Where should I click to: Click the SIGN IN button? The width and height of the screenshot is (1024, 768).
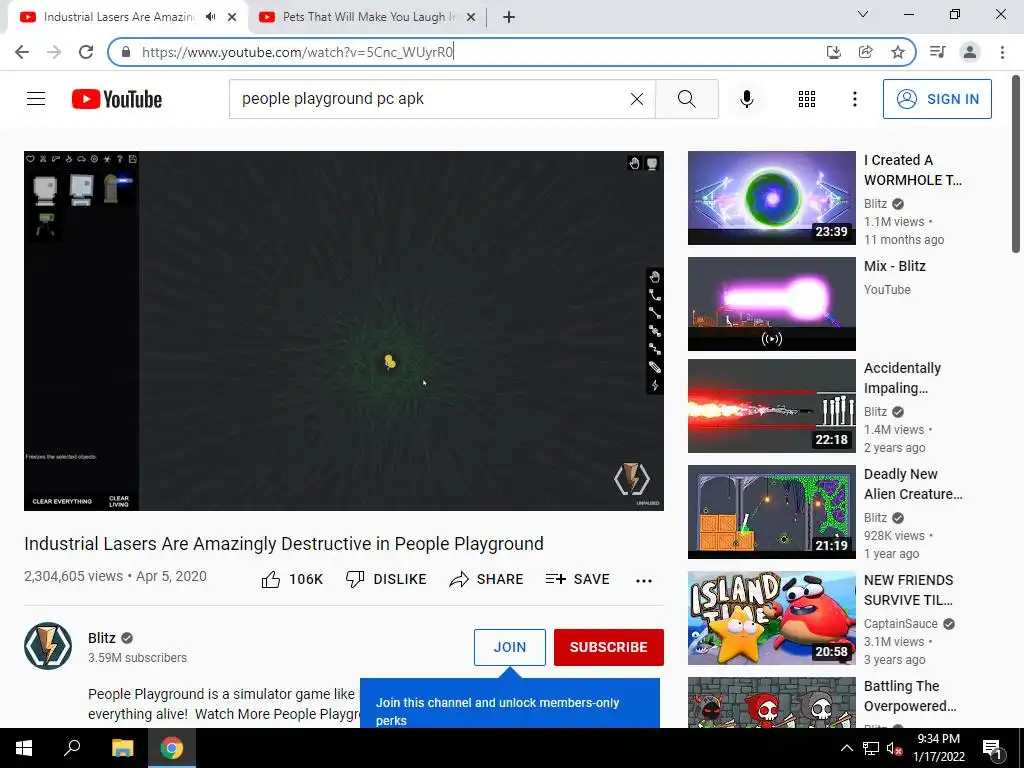(x=937, y=99)
